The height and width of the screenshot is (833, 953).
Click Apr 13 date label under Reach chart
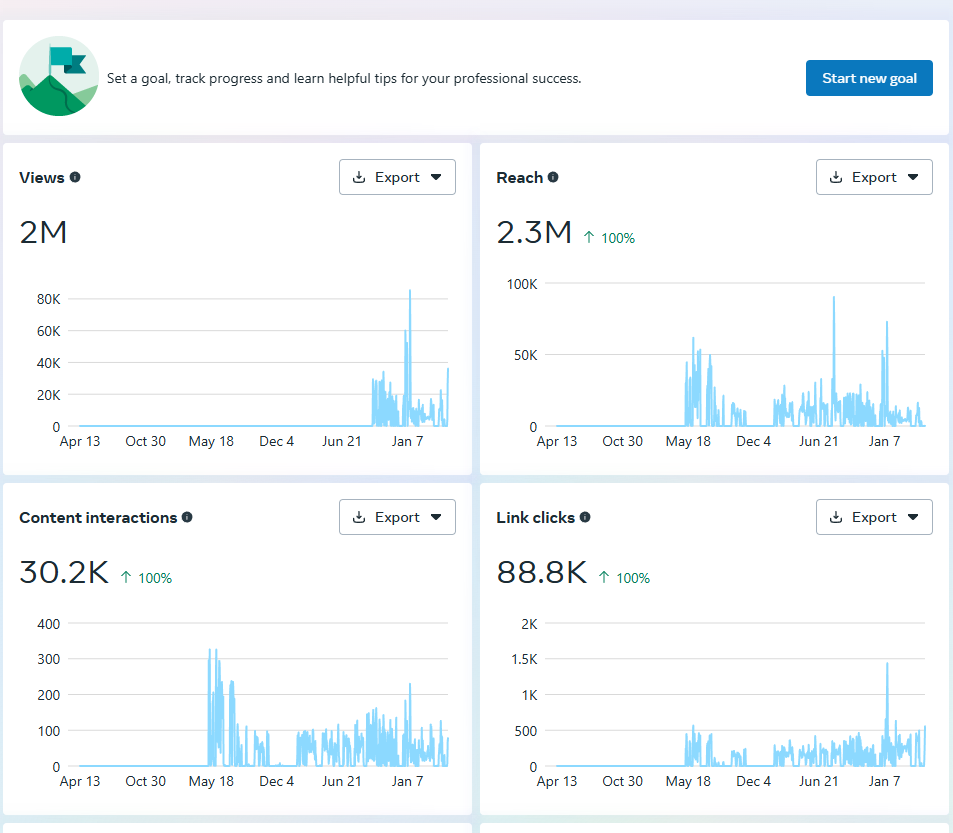557,441
